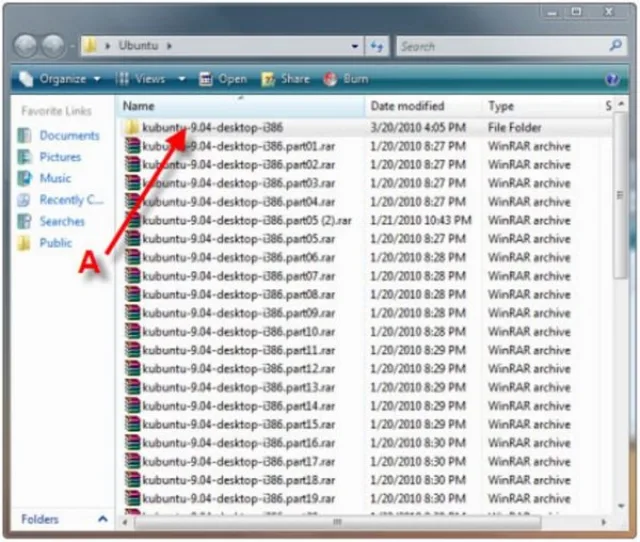Viewport: 640px width, 542px height.
Task: Open Pictures in Favorite Links
Action: click(60, 157)
